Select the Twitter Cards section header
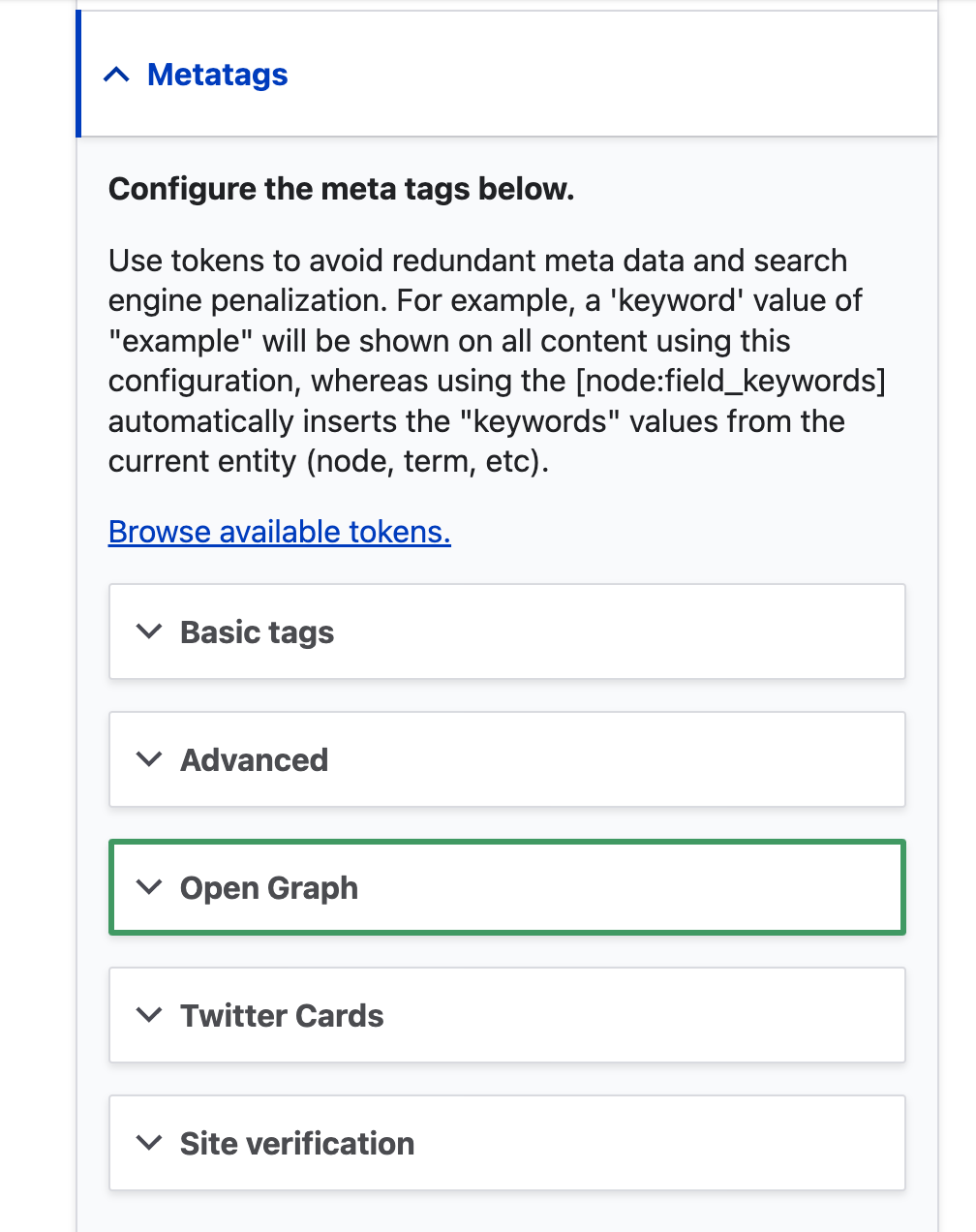The height and width of the screenshot is (1232, 976). click(x=281, y=1015)
